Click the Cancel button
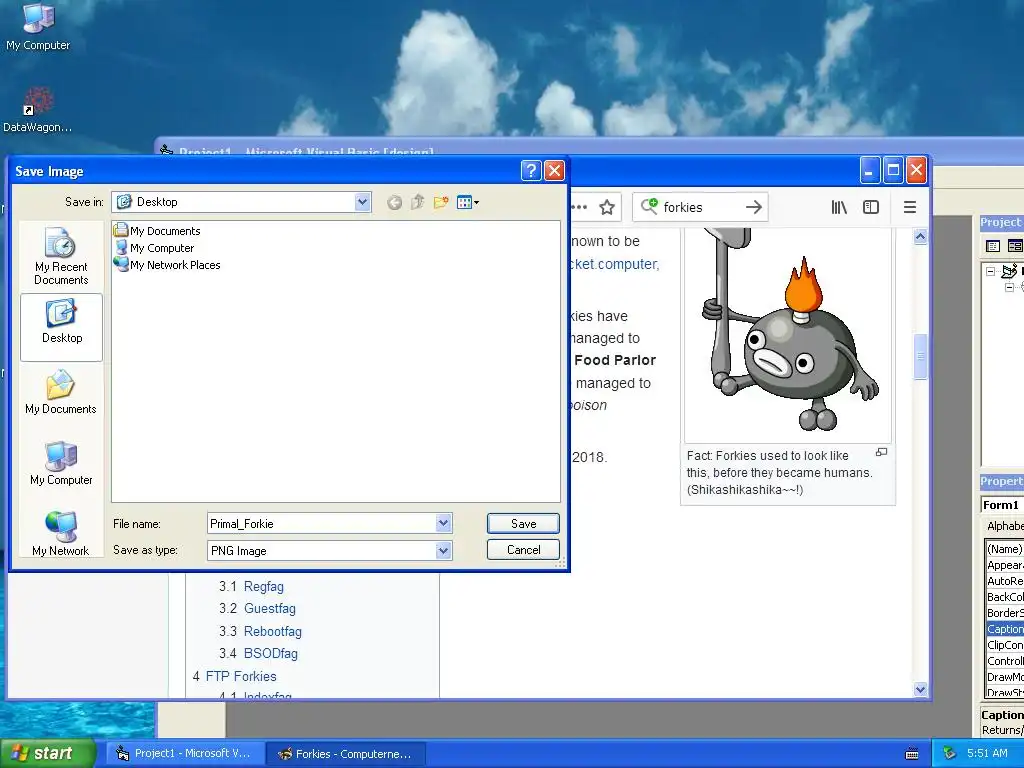The width and height of the screenshot is (1024, 768). (523, 550)
